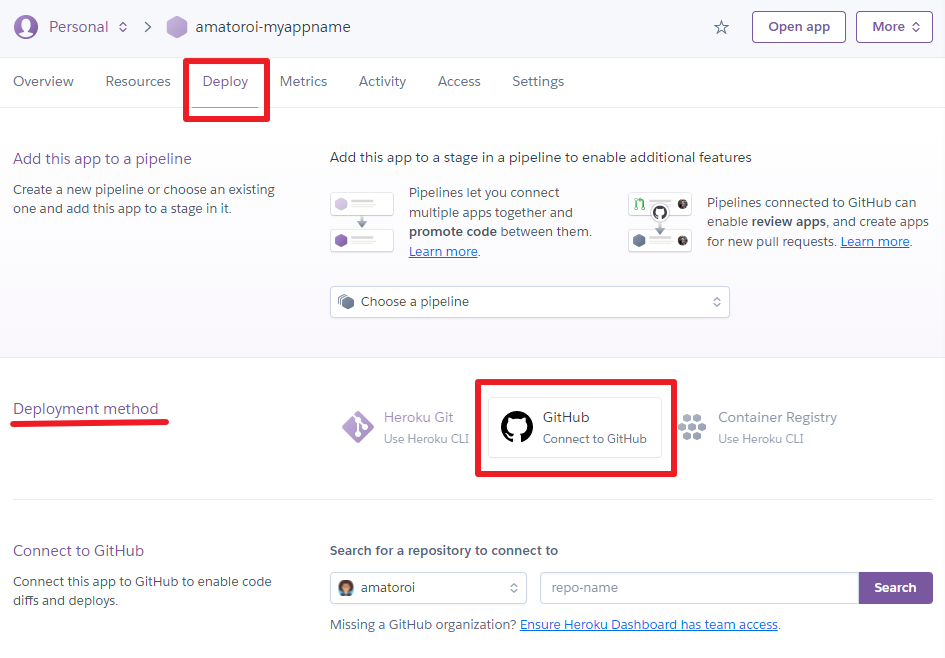Open the Personal account switcher dropdown
The height and width of the screenshot is (658, 945).
click(x=89, y=27)
